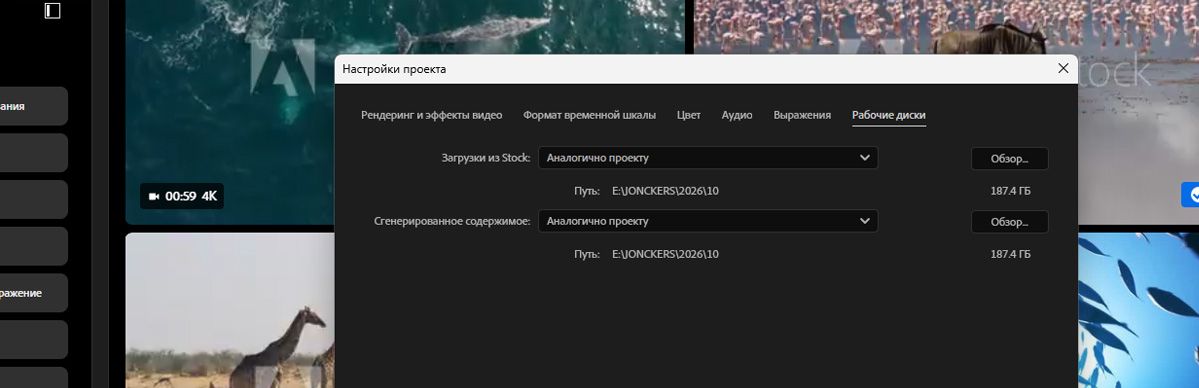Click the path text under Сгенерированное содержимое
Viewport: 1199px width, 388px height.
point(665,254)
